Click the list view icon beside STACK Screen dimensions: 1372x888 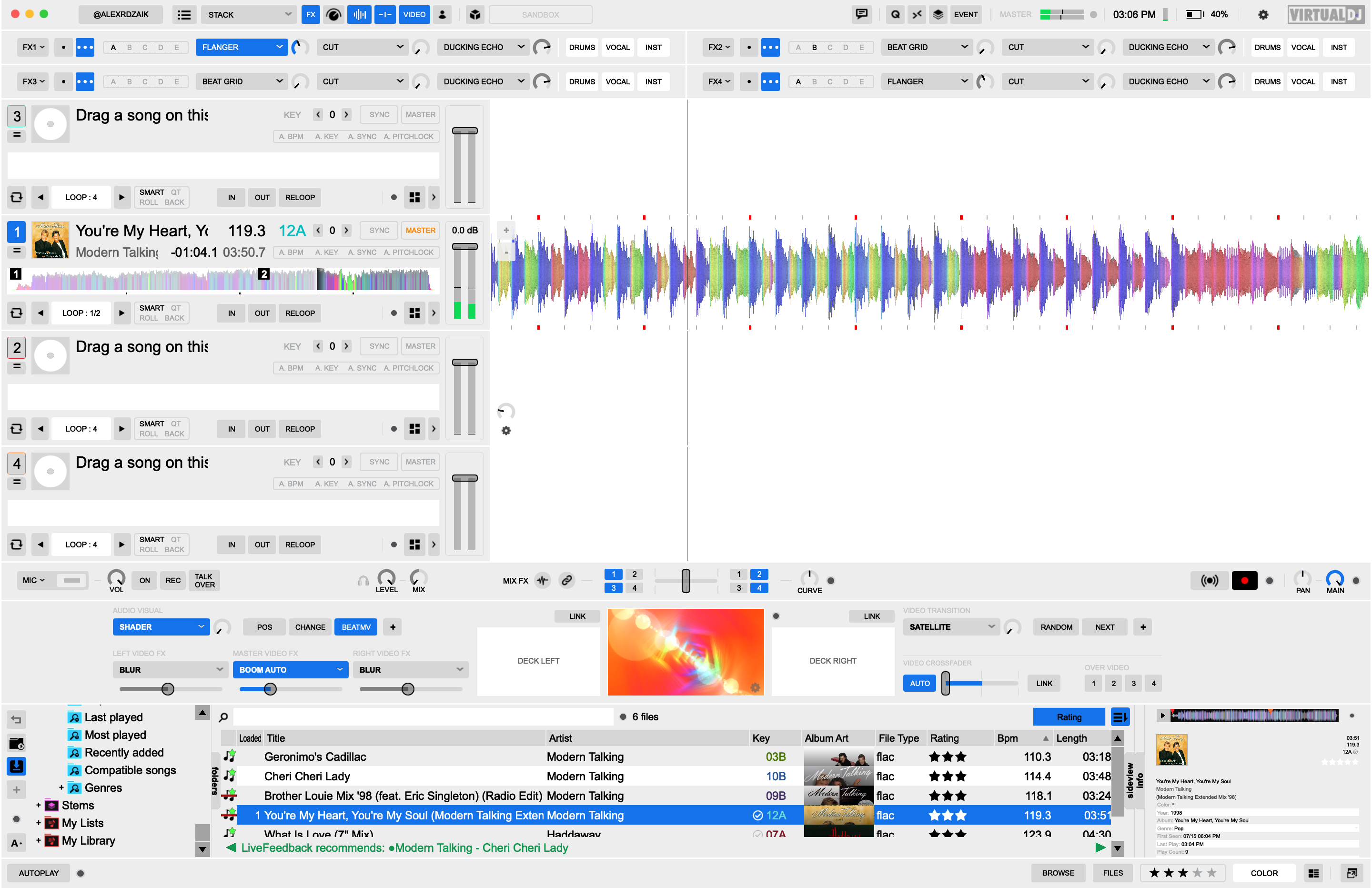click(x=184, y=14)
